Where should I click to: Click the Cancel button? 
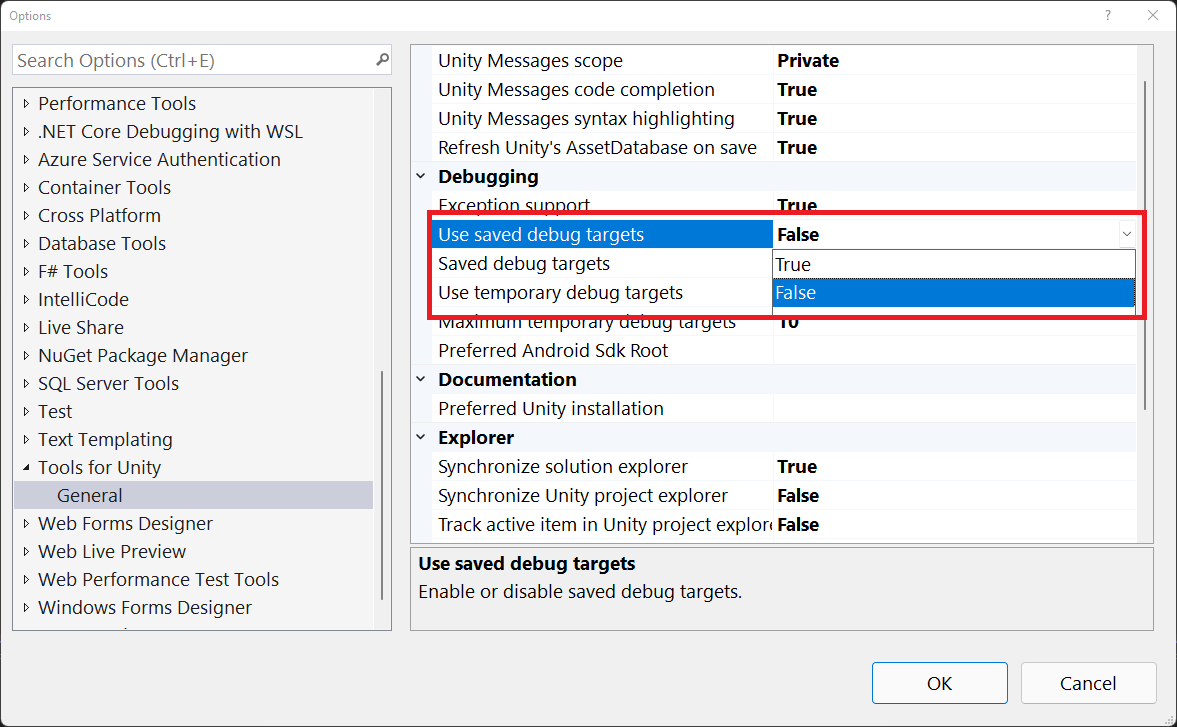coord(1088,683)
